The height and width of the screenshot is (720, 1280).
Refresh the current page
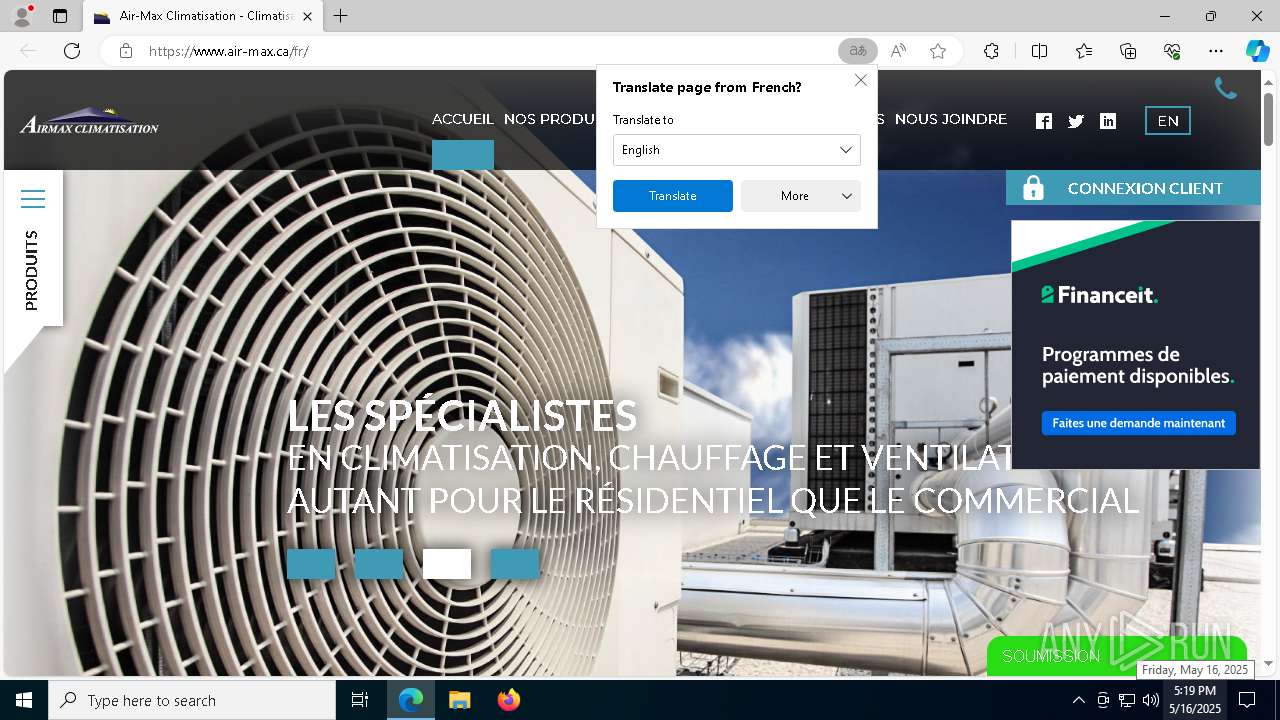(72, 51)
